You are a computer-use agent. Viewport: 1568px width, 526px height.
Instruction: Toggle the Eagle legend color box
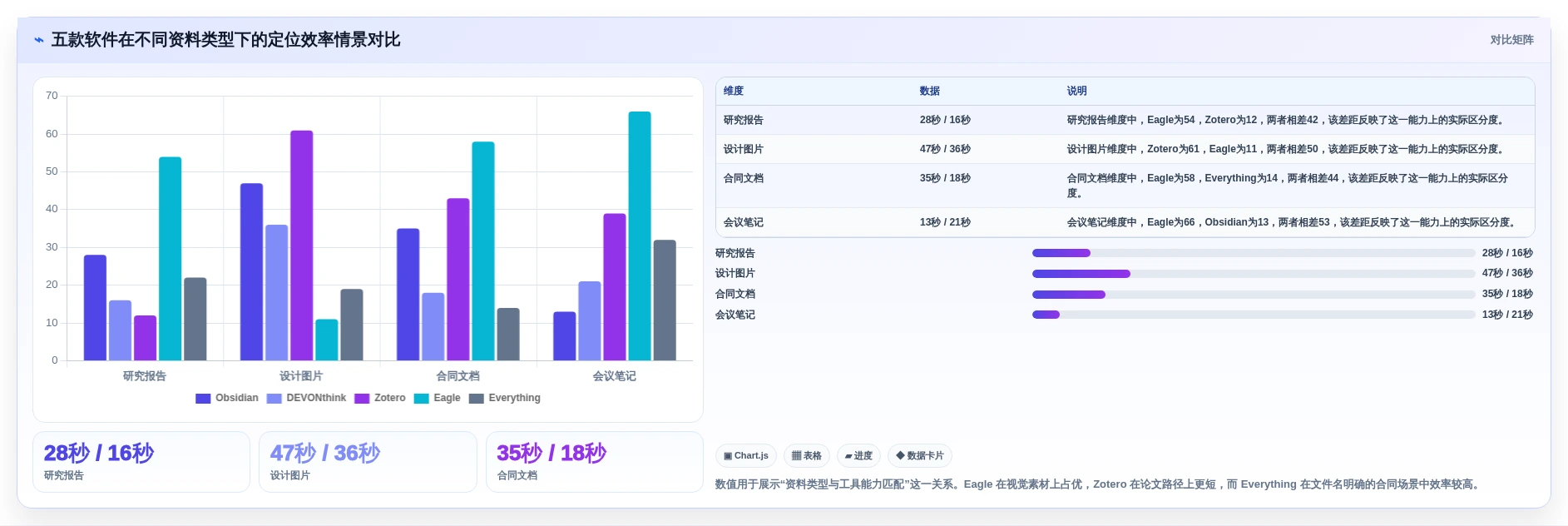pos(421,399)
